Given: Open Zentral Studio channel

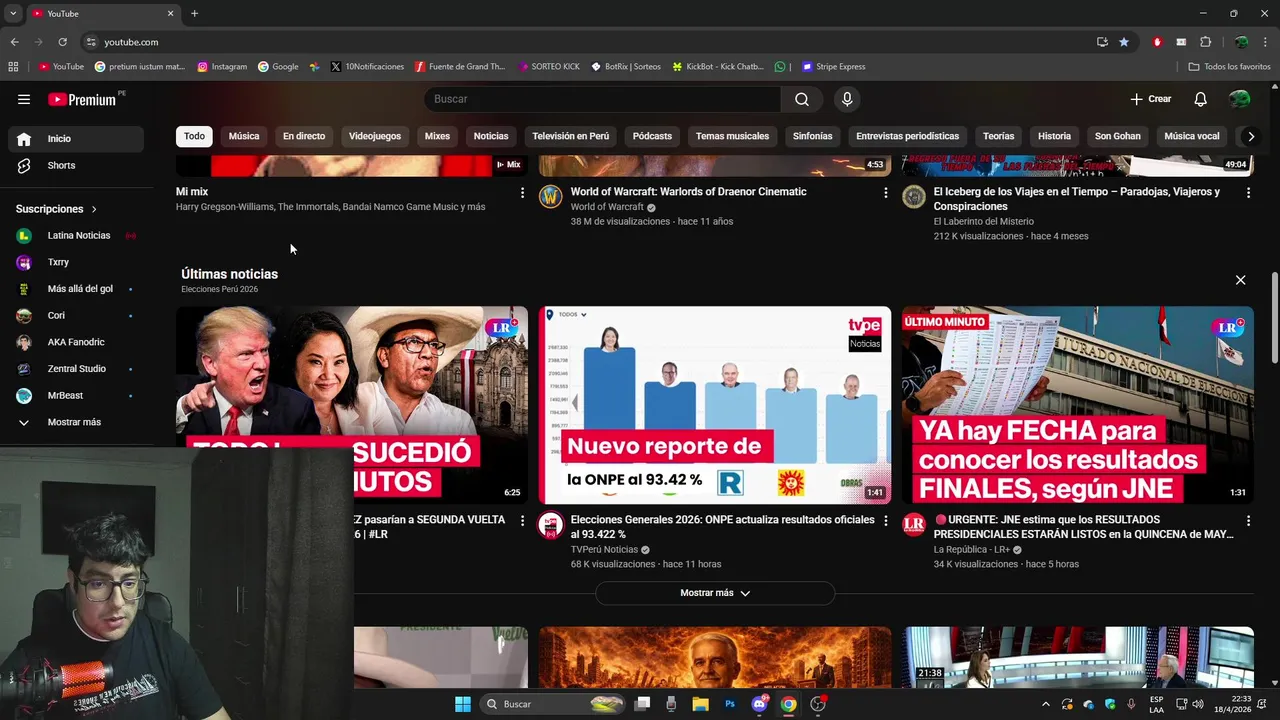Looking at the screenshot, I should (76, 369).
